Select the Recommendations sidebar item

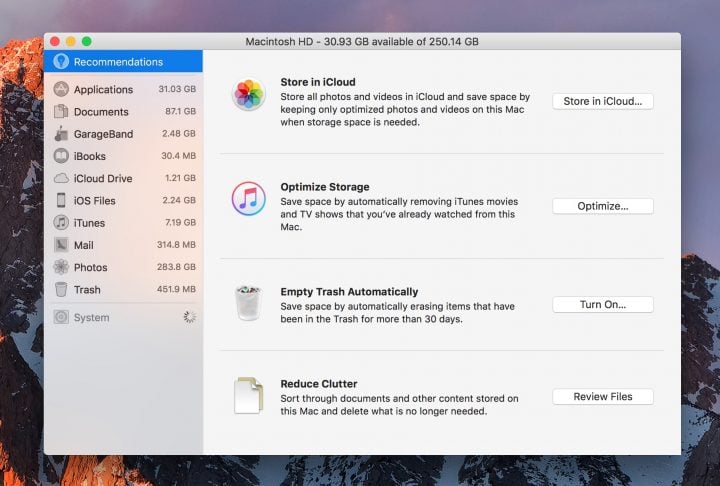click(123, 62)
